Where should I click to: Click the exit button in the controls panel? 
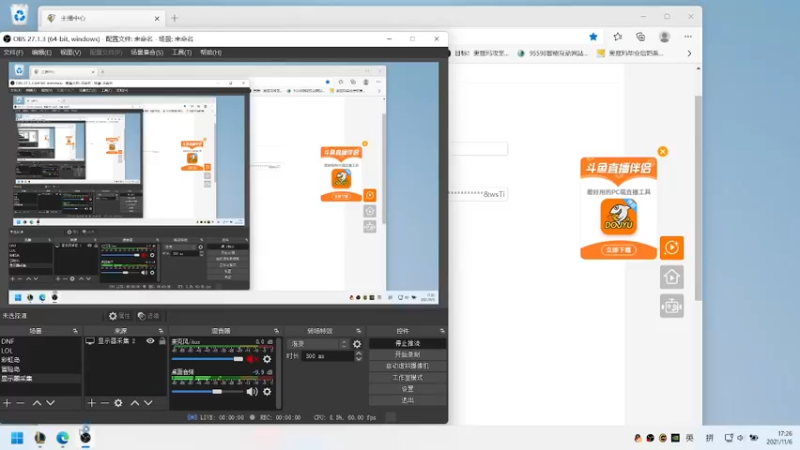pyautogui.click(x=407, y=401)
